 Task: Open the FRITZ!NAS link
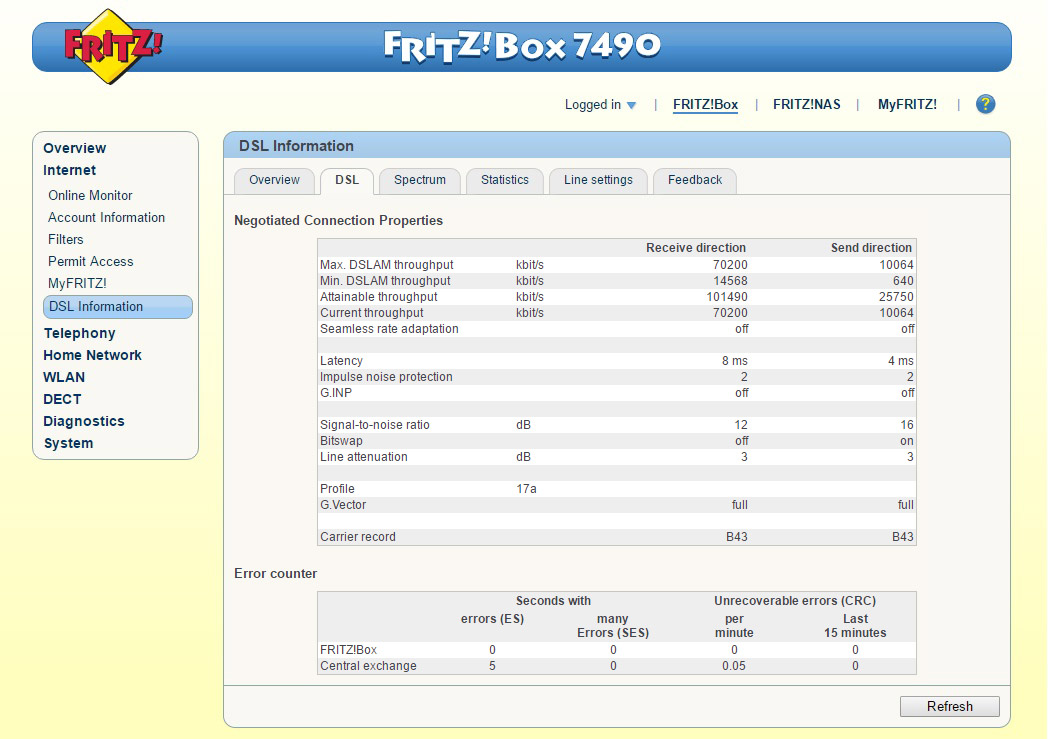pos(806,104)
